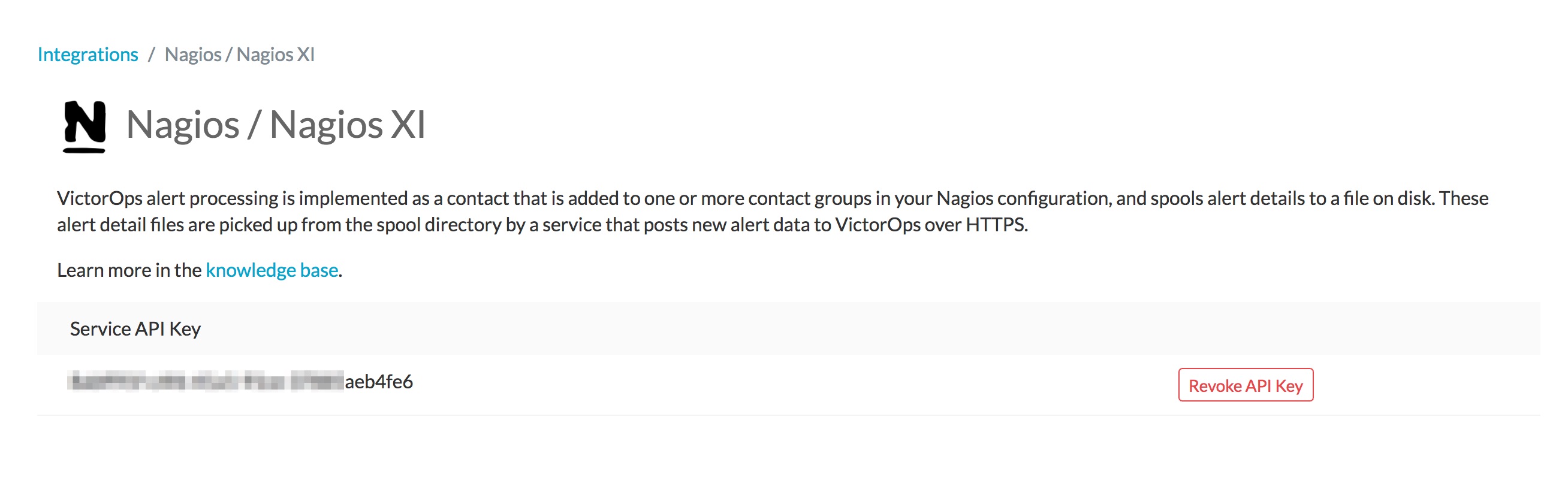
Task: Click the Service API Key column header
Action: [x=134, y=330]
